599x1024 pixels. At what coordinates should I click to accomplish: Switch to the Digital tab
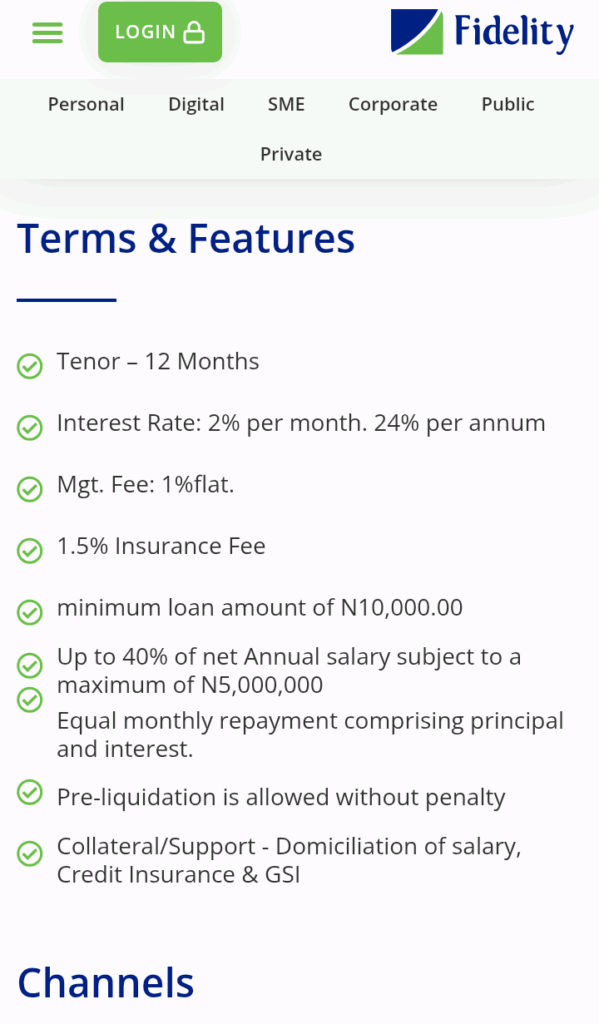pyautogui.click(x=196, y=104)
